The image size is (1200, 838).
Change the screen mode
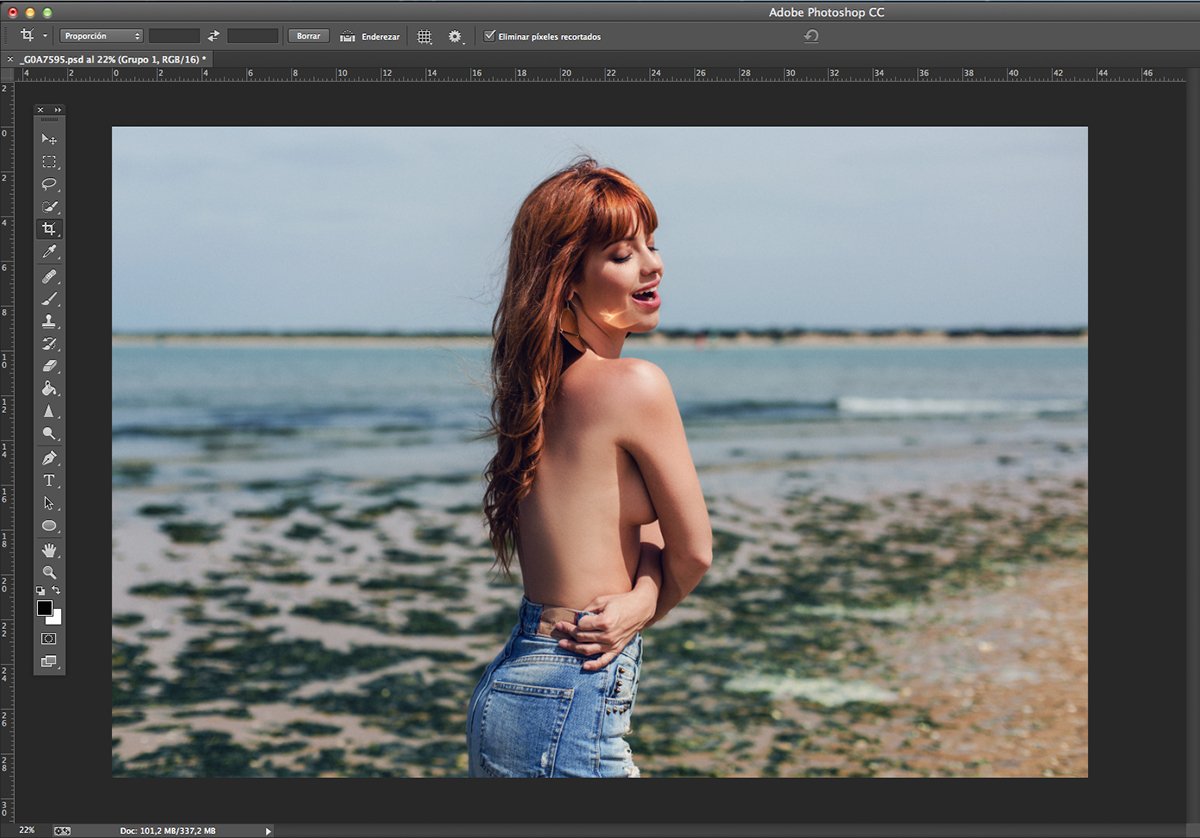click(49, 661)
